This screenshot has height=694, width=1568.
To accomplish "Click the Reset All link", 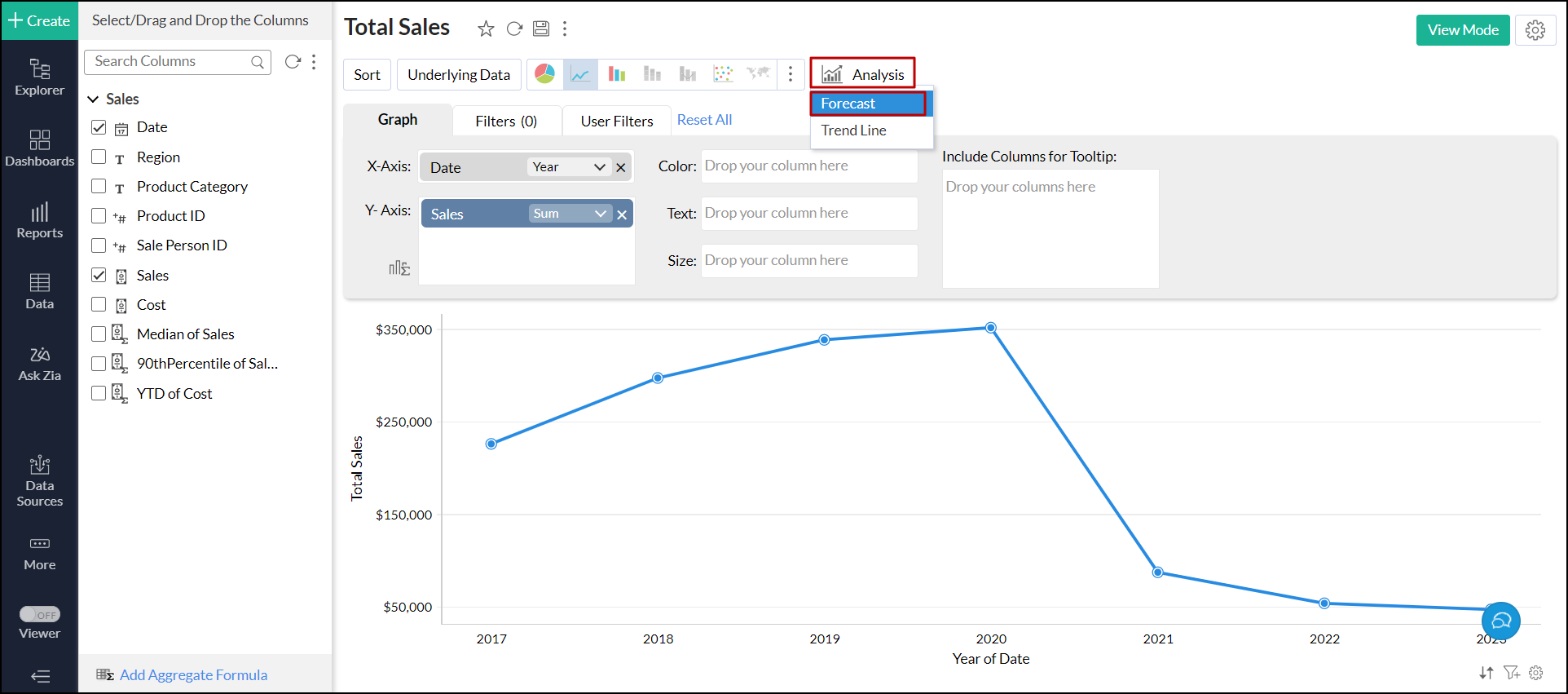I will (x=704, y=120).
